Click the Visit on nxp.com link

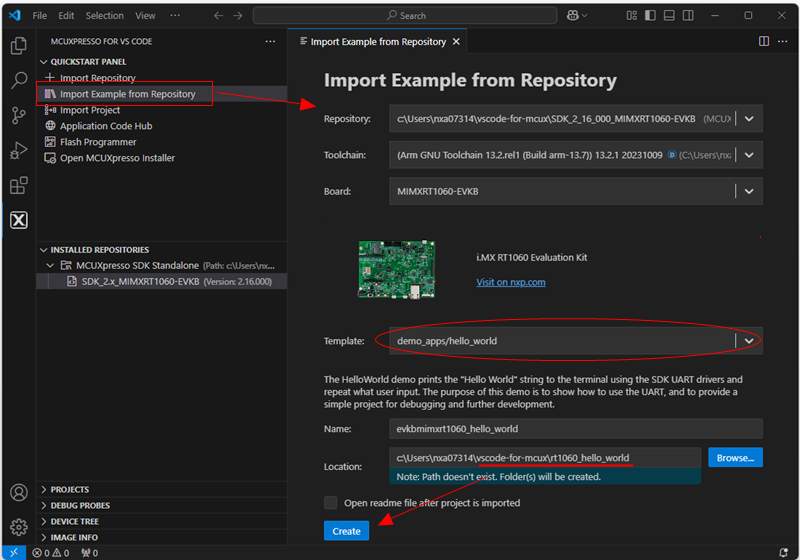point(511,282)
